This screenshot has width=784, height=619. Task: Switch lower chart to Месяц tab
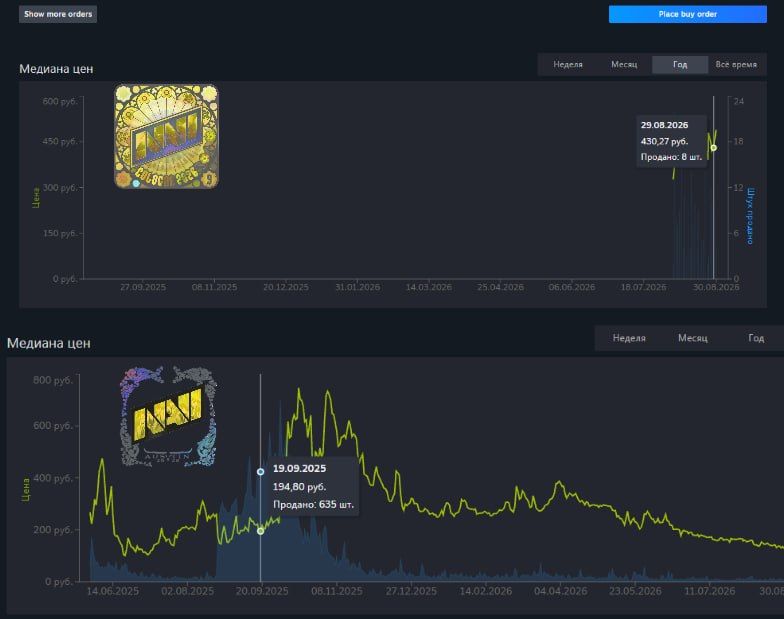click(x=692, y=338)
